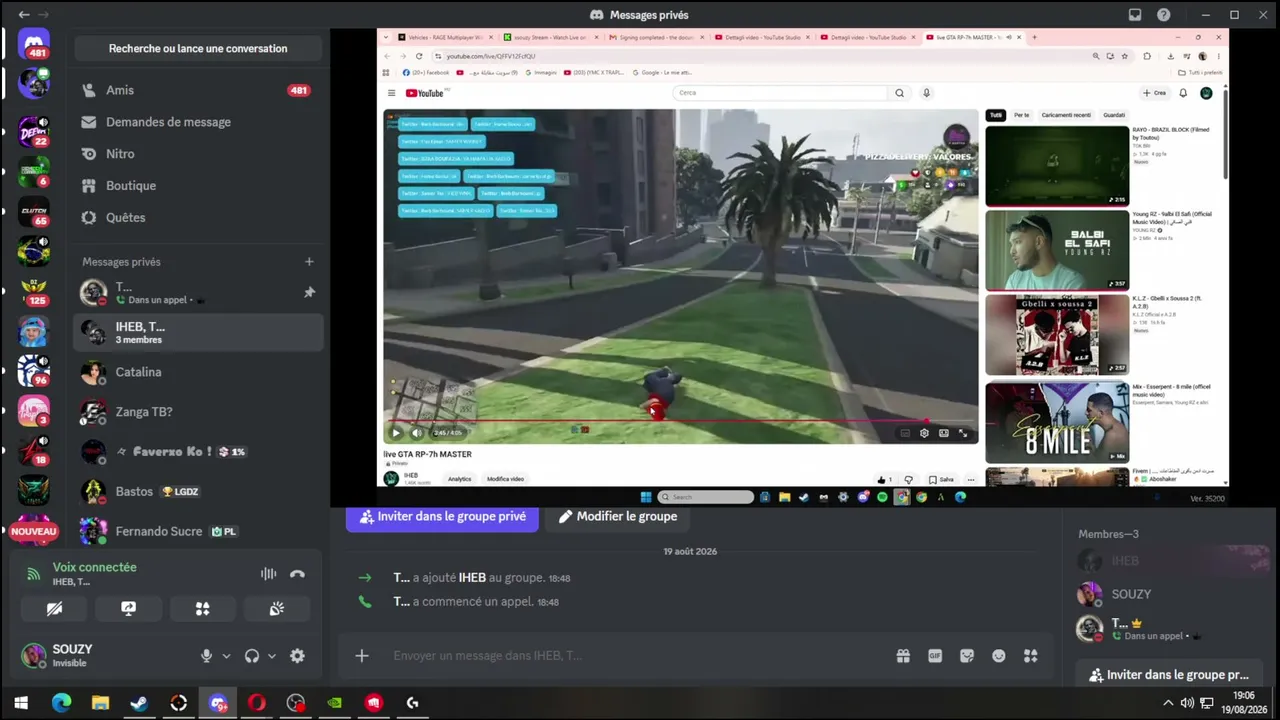
Task: Click 'Inviter dans le groupe privé' under the stream
Action: [442, 517]
